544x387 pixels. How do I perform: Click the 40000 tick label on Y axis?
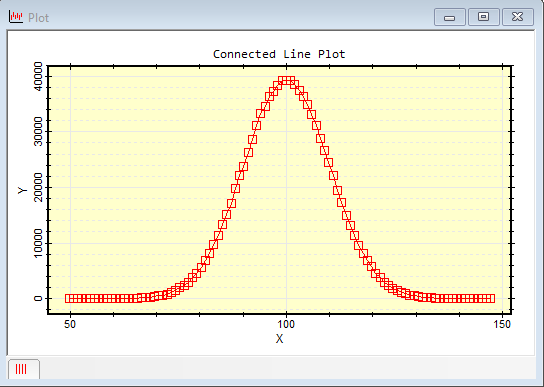pyautogui.click(x=38, y=76)
